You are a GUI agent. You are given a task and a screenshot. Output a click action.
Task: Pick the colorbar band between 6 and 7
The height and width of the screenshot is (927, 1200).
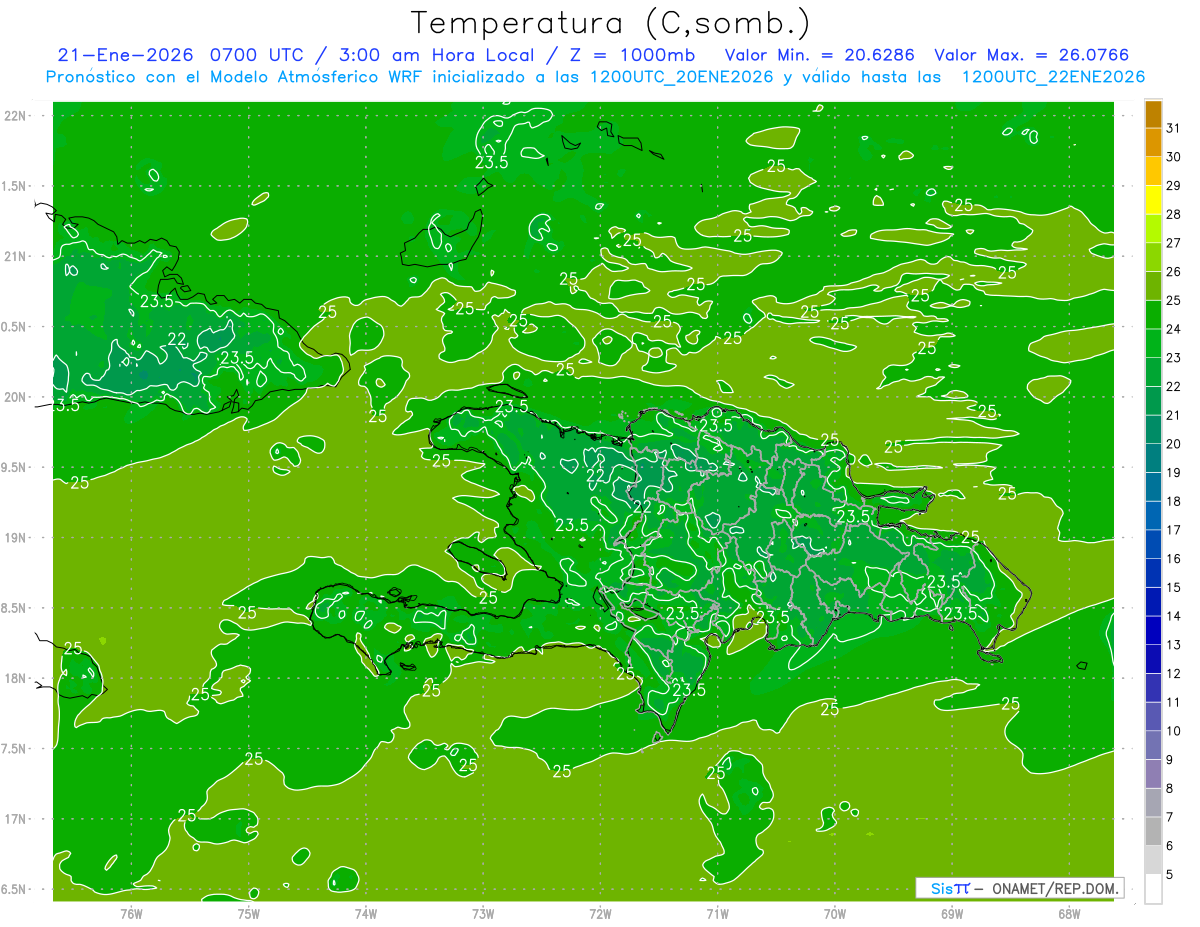pyautogui.click(x=1153, y=832)
